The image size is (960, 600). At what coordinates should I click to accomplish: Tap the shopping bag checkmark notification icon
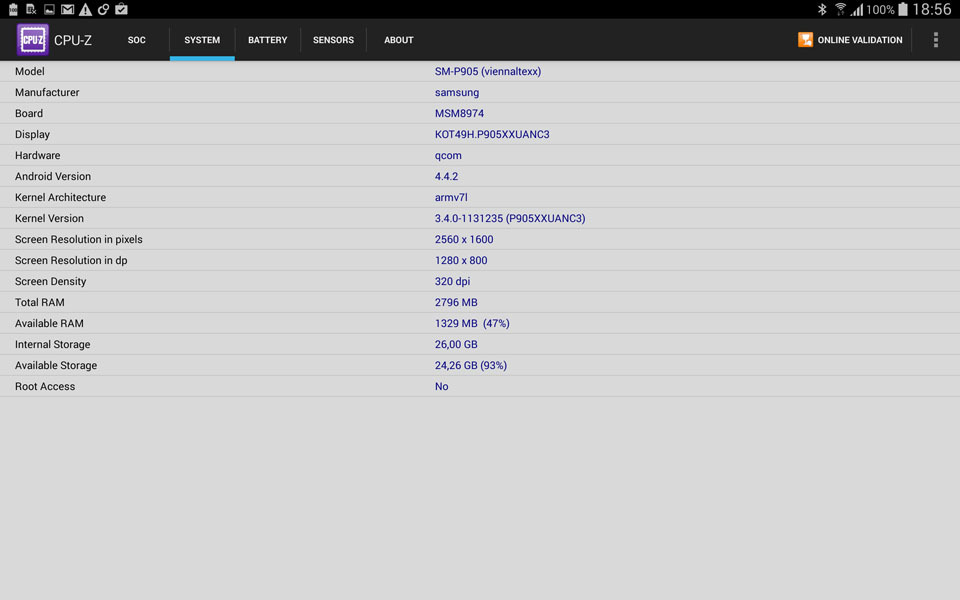(121, 9)
